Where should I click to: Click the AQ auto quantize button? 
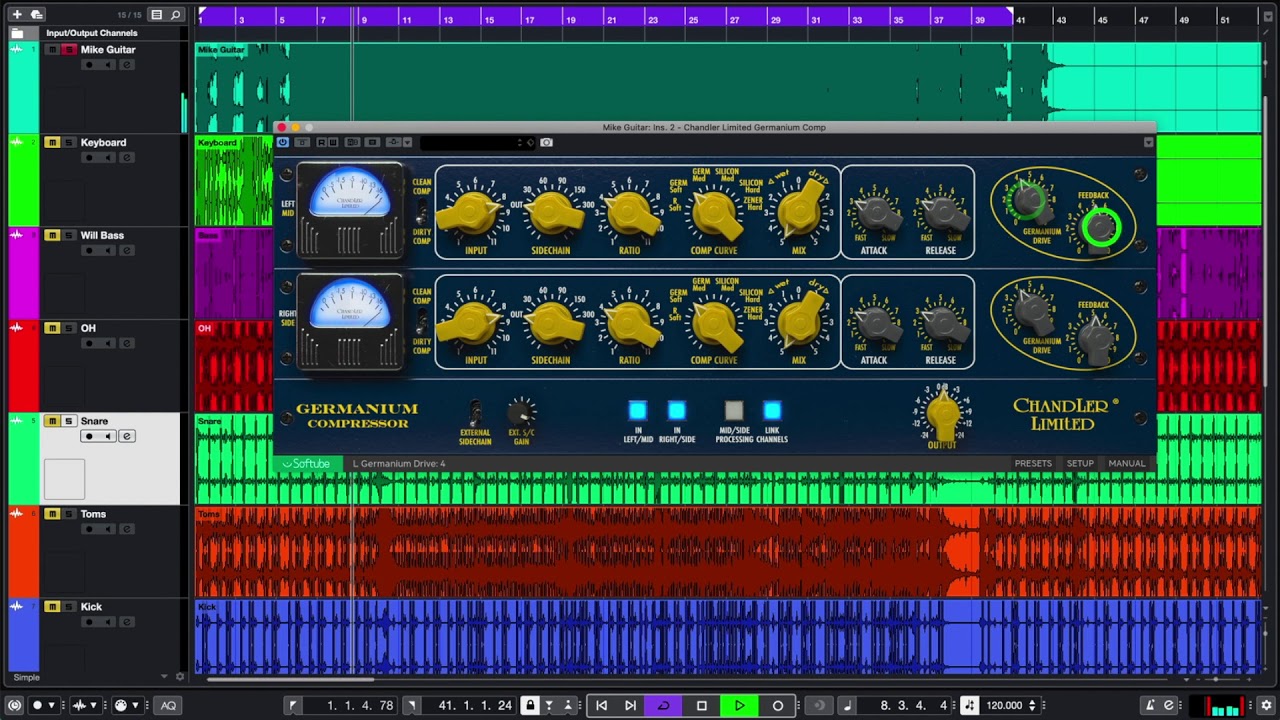point(168,706)
